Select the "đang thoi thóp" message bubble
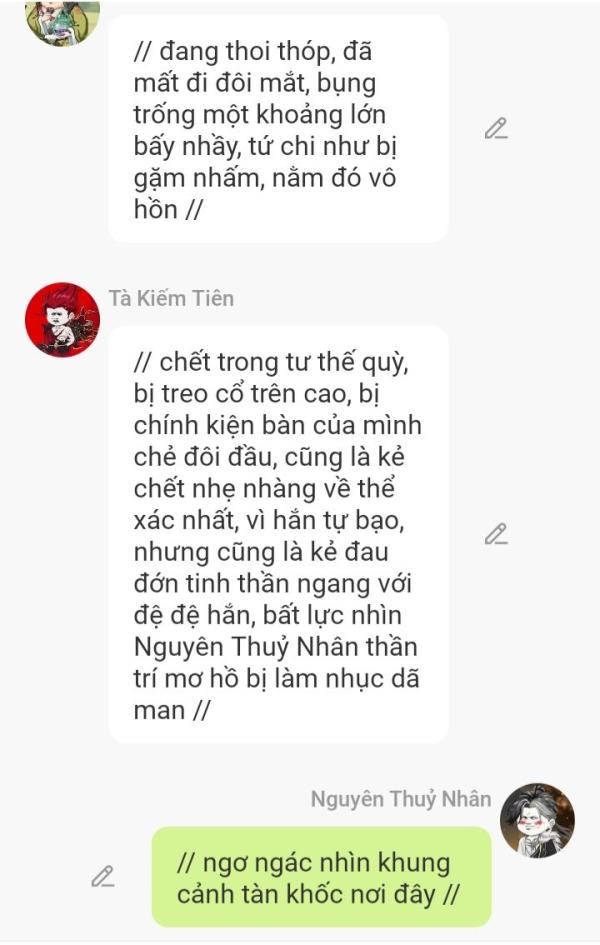The height and width of the screenshot is (945, 600). (278, 129)
